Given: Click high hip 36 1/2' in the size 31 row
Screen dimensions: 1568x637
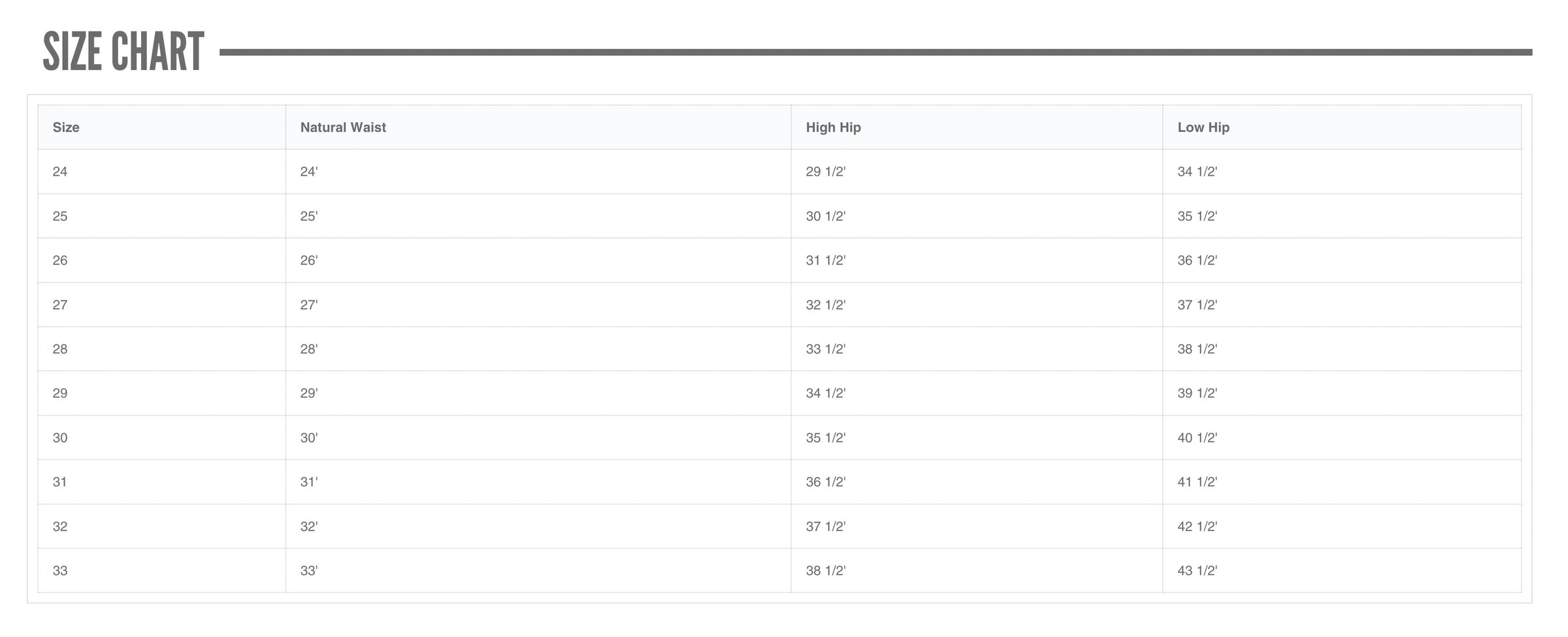Looking at the screenshot, I should tap(826, 482).
